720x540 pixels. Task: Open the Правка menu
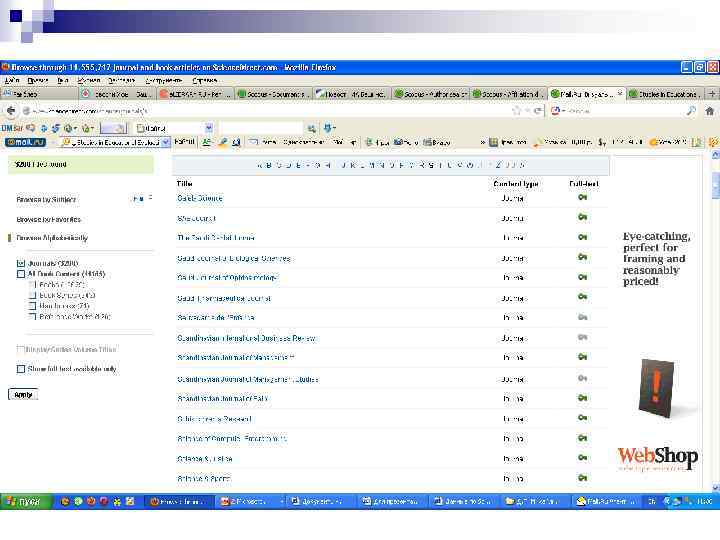pos(38,80)
